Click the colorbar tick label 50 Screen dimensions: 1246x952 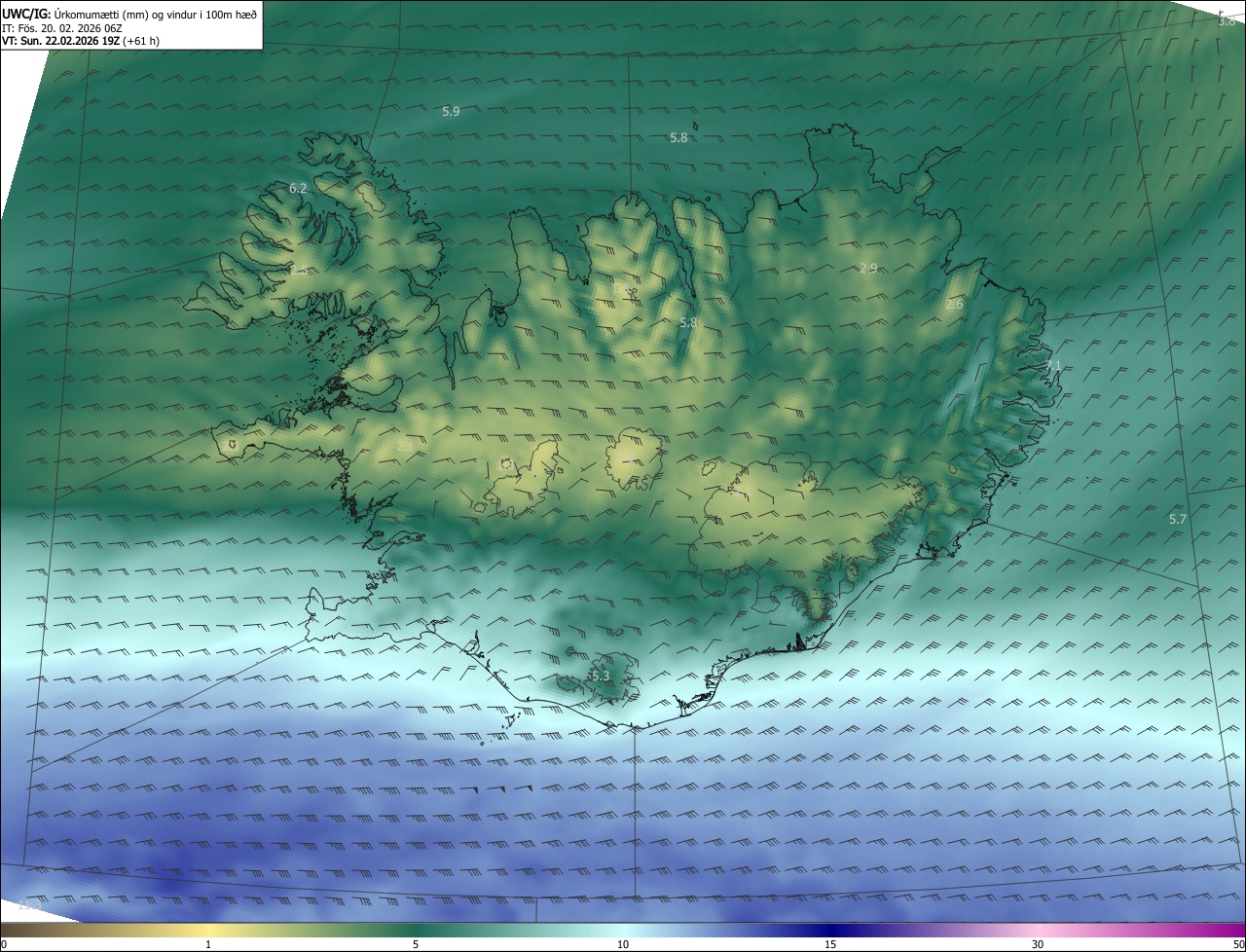1238,945
